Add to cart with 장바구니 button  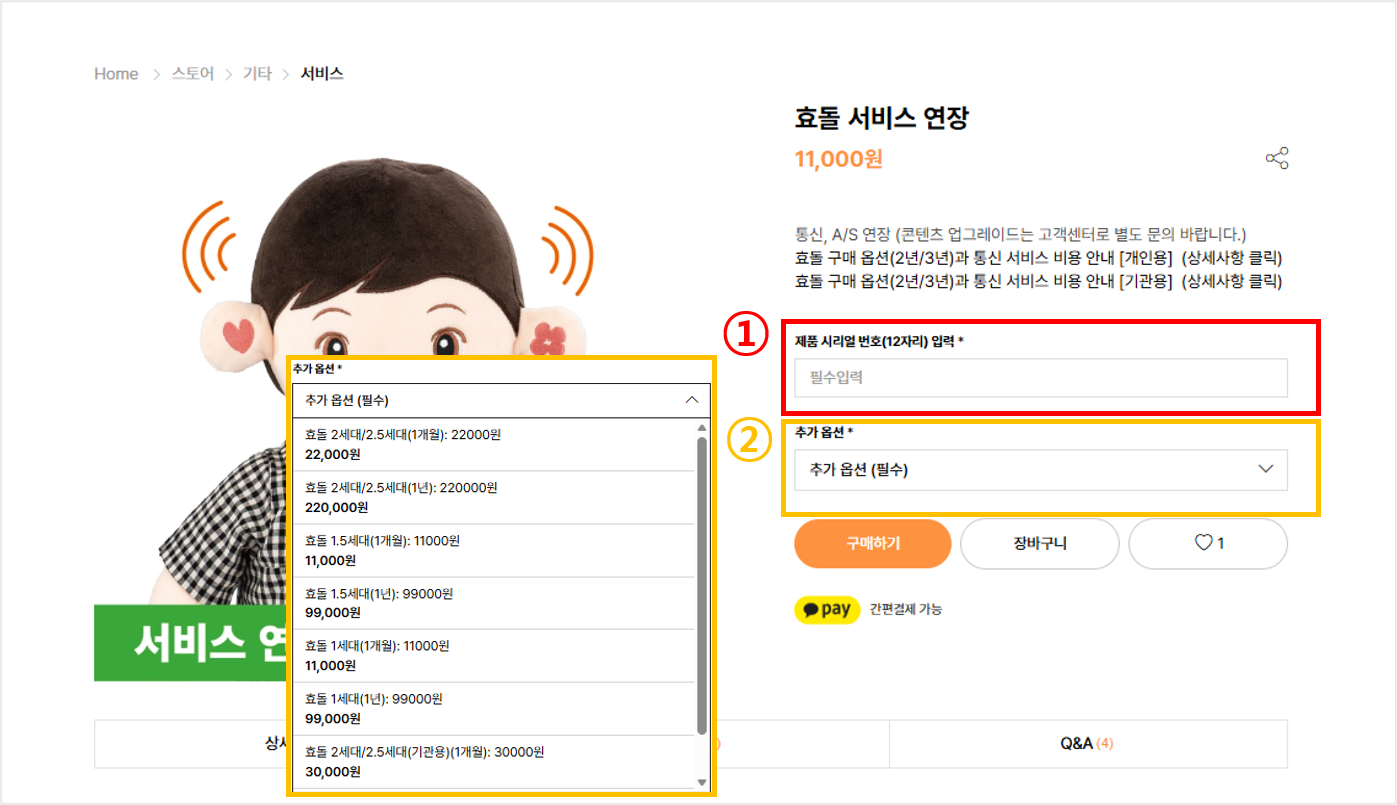pyautogui.click(x=1040, y=543)
